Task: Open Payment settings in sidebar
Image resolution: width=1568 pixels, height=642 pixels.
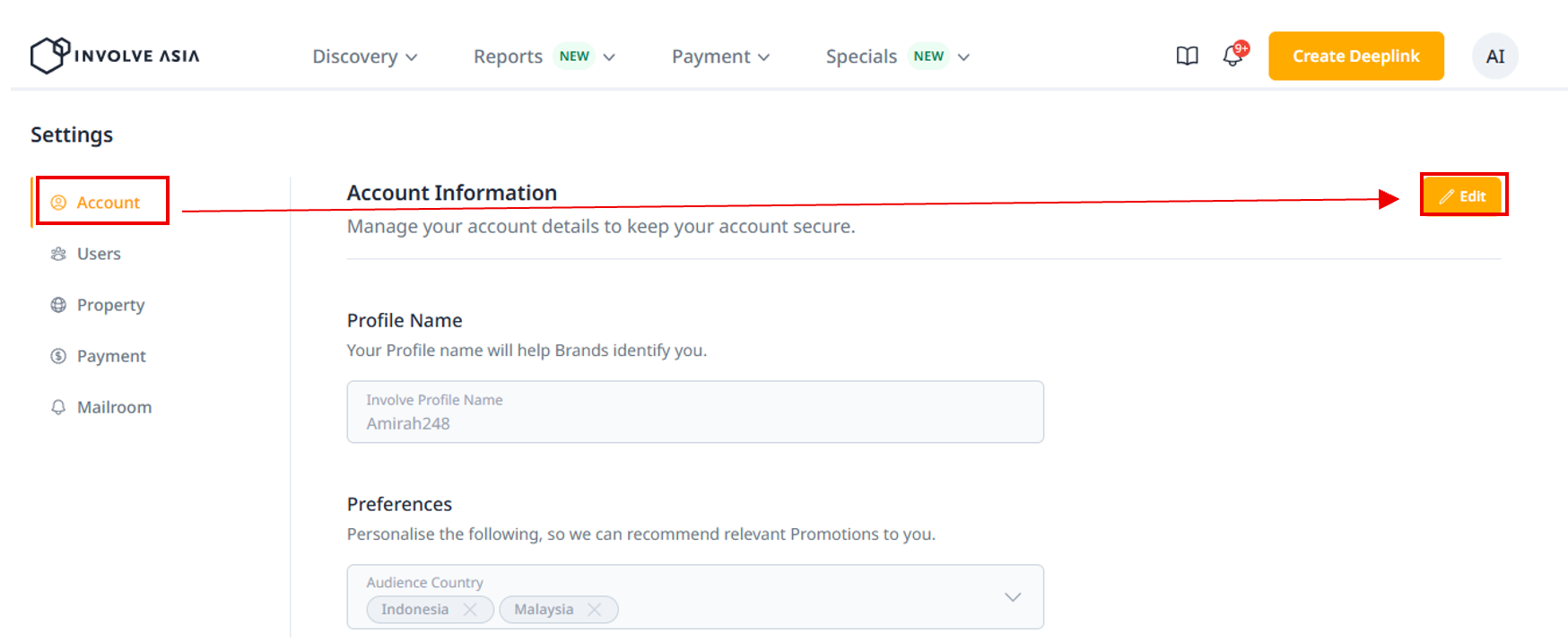Action: [x=111, y=356]
